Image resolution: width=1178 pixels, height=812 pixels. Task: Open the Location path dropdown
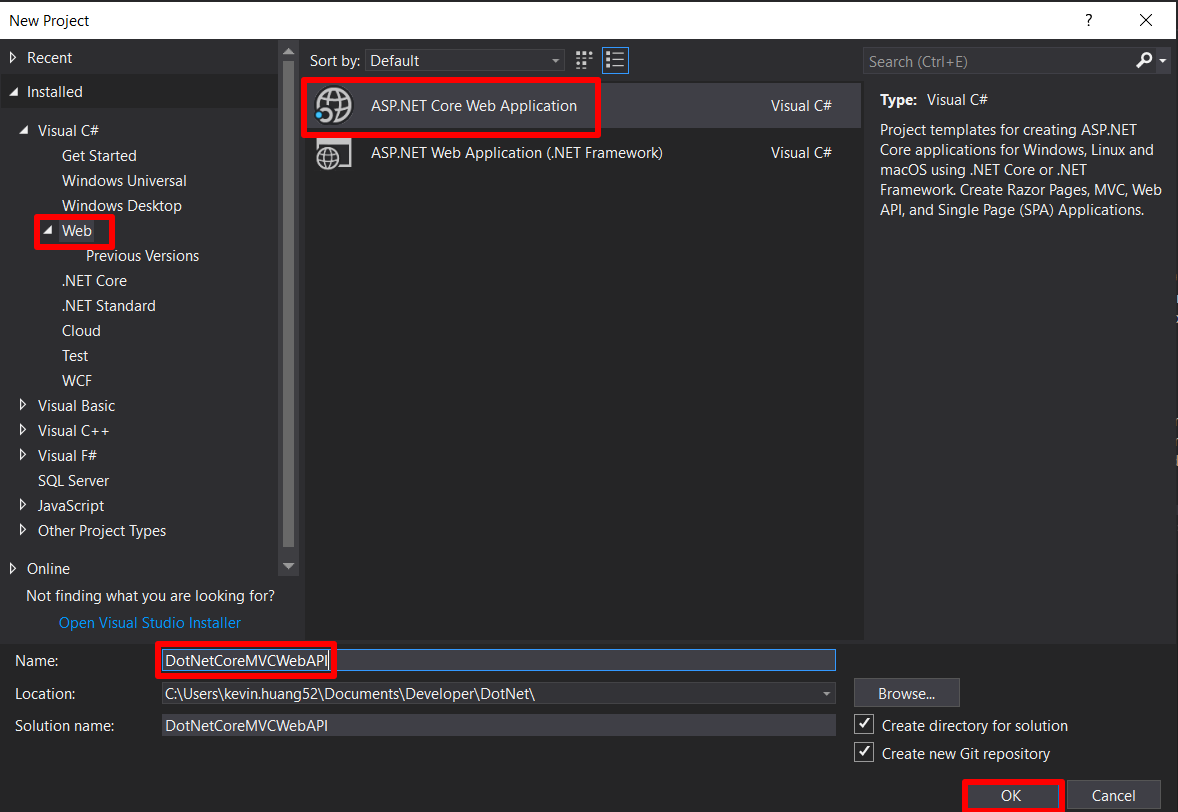click(x=826, y=693)
